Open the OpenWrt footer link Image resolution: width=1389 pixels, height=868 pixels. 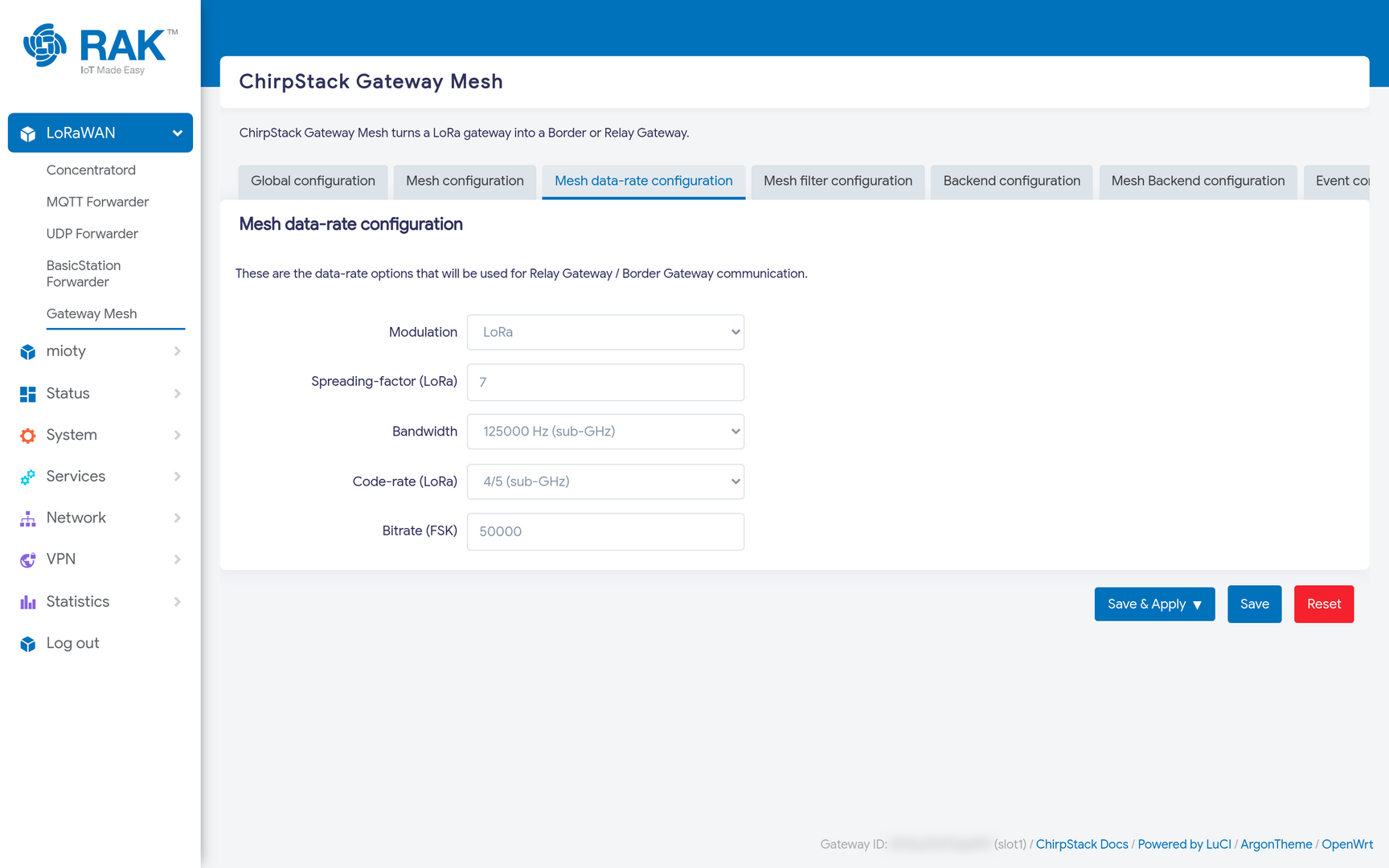[1346, 844]
